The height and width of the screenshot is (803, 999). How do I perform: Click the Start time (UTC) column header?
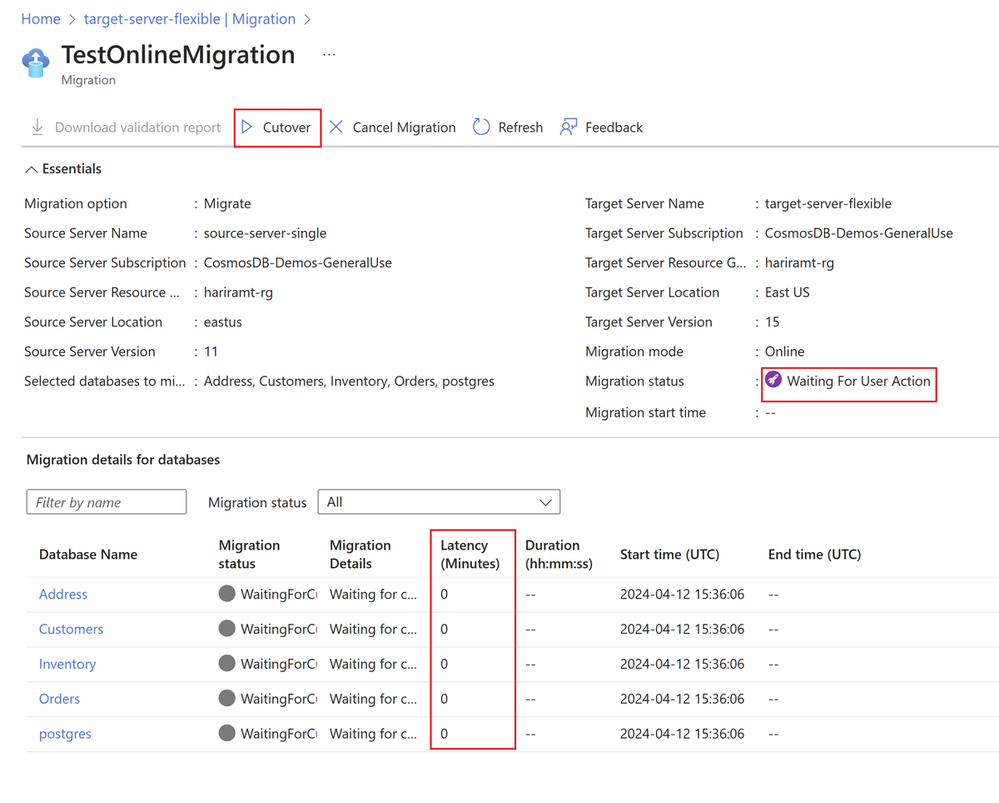point(670,554)
